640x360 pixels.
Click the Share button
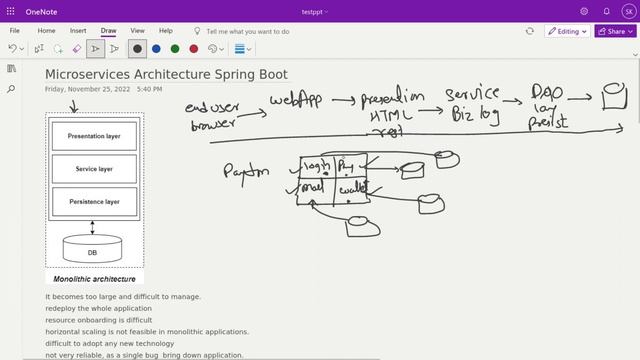616,31
